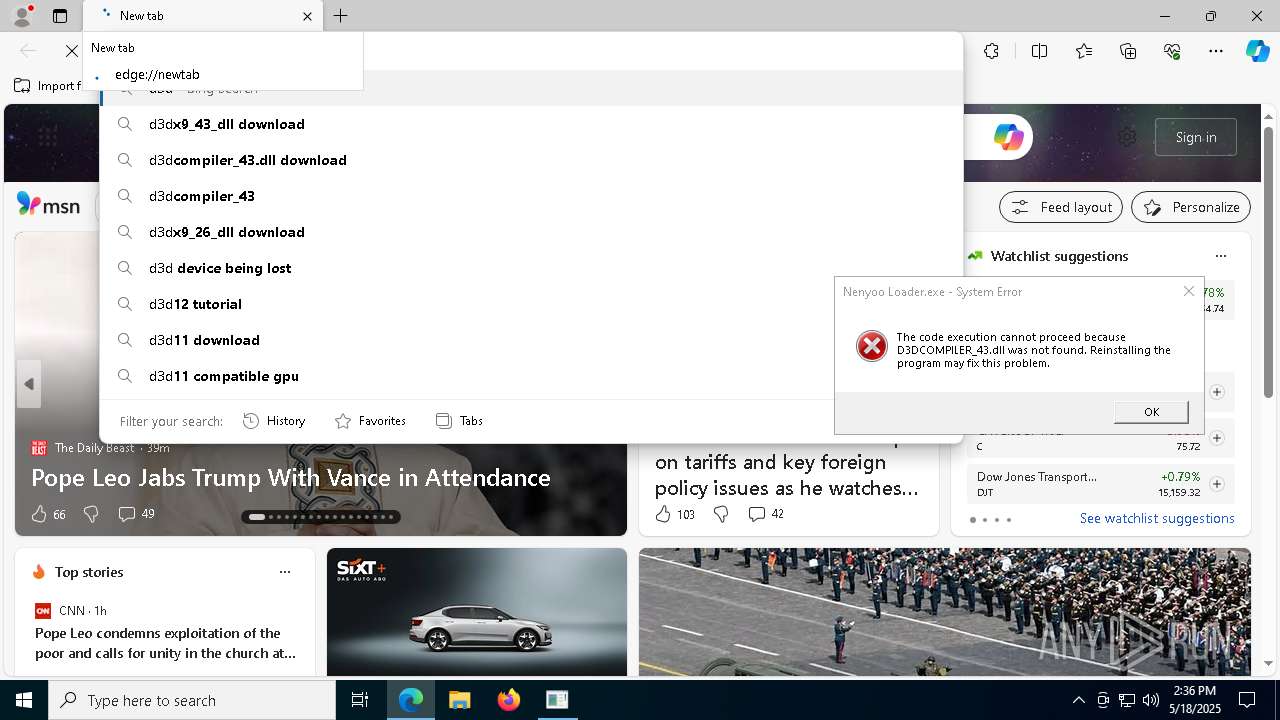The height and width of the screenshot is (720, 1280).
Task: Open Favorites star toolbar icon
Action: tap(1084, 51)
